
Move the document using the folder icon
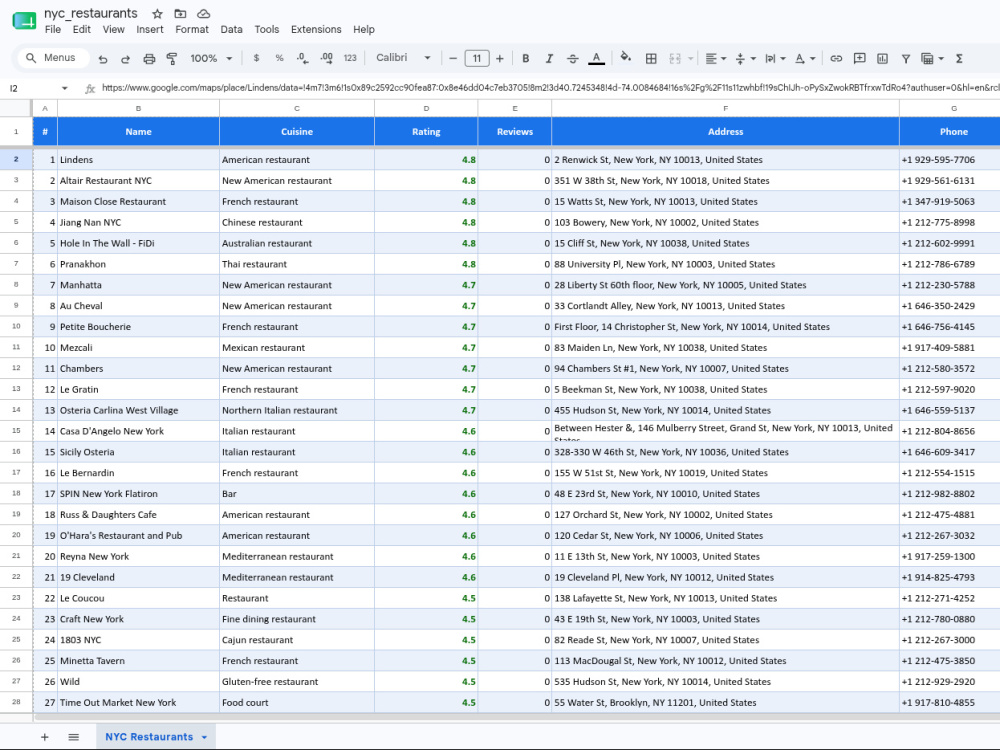point(180,13)
